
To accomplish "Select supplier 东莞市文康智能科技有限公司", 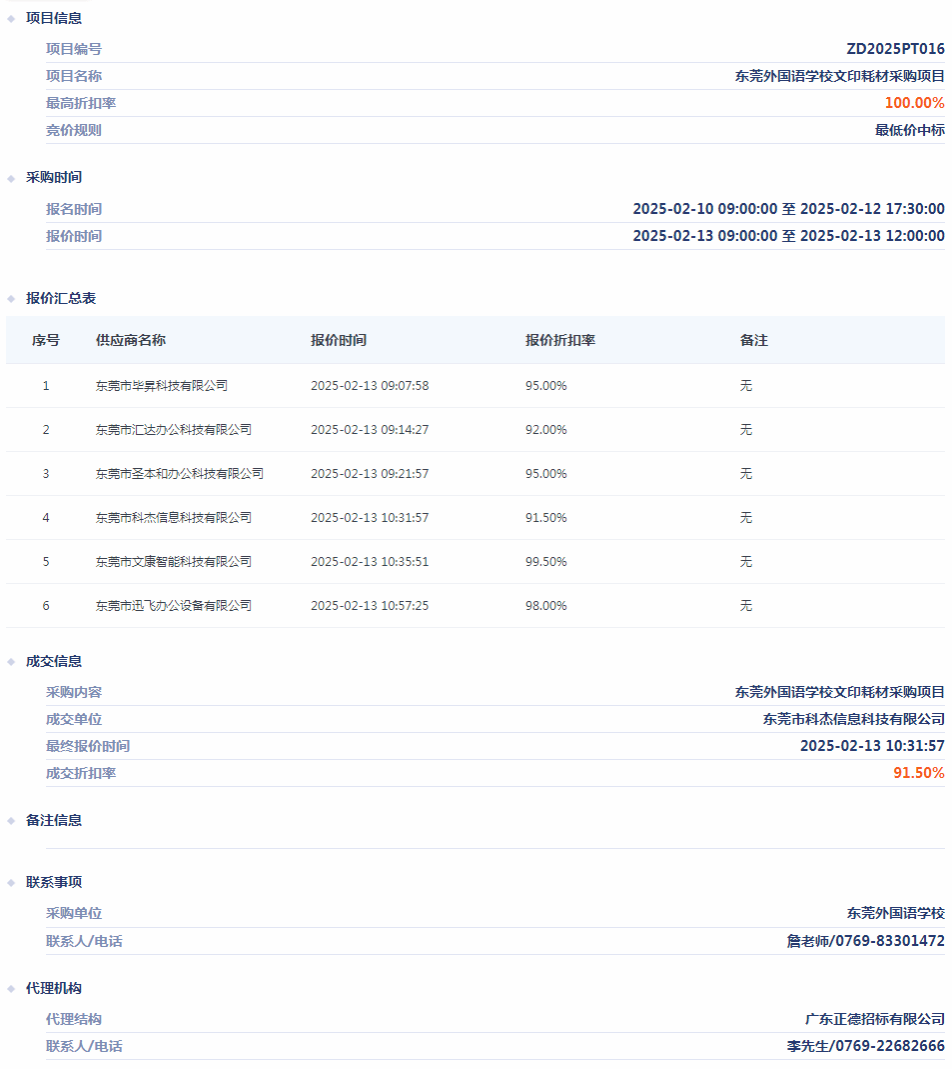I will pyautogui.click(x=173, y=562).
